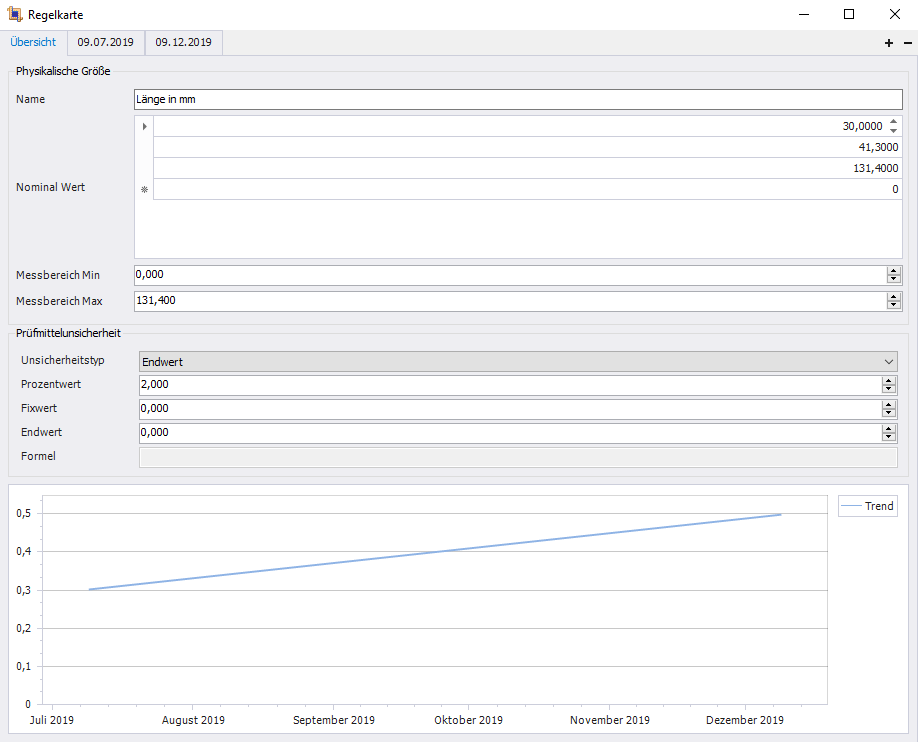Select the 41,3000 nominal value row
The height and width of the screenshot is (742, 918).
tap(527, 147)
